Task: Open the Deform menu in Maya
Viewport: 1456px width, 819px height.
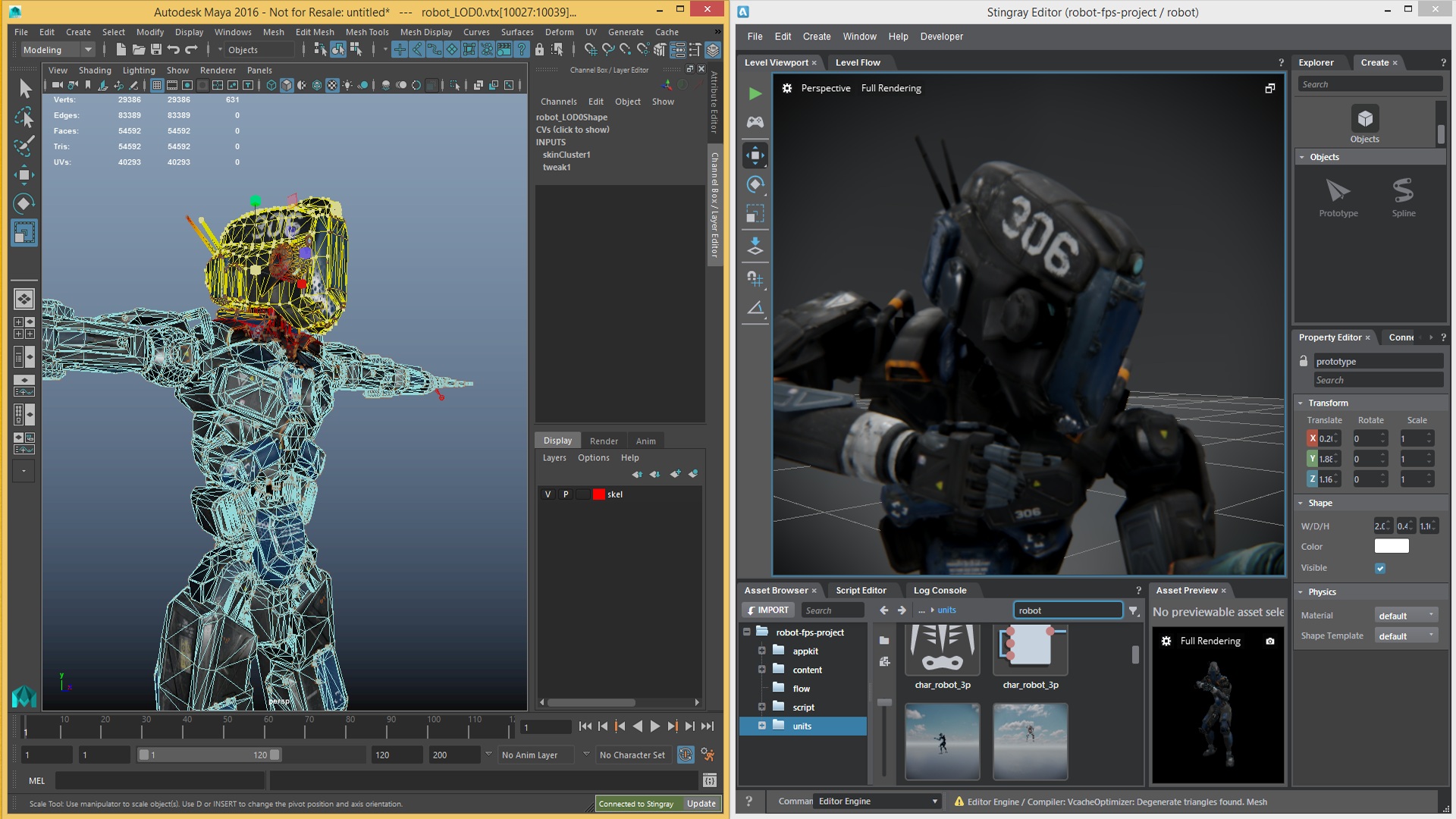Action: tap(559, 32)
